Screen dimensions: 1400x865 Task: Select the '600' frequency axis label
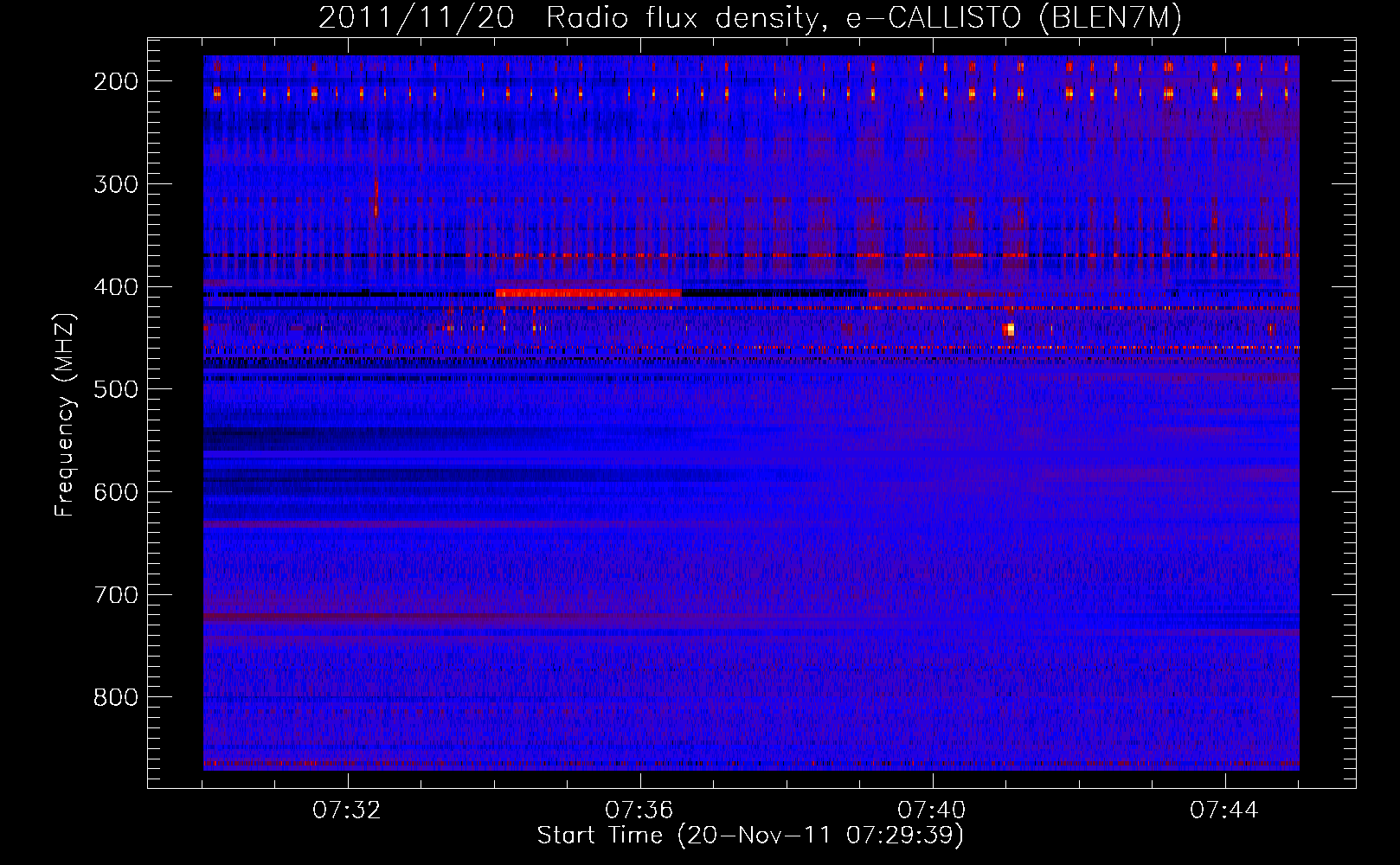115,492
